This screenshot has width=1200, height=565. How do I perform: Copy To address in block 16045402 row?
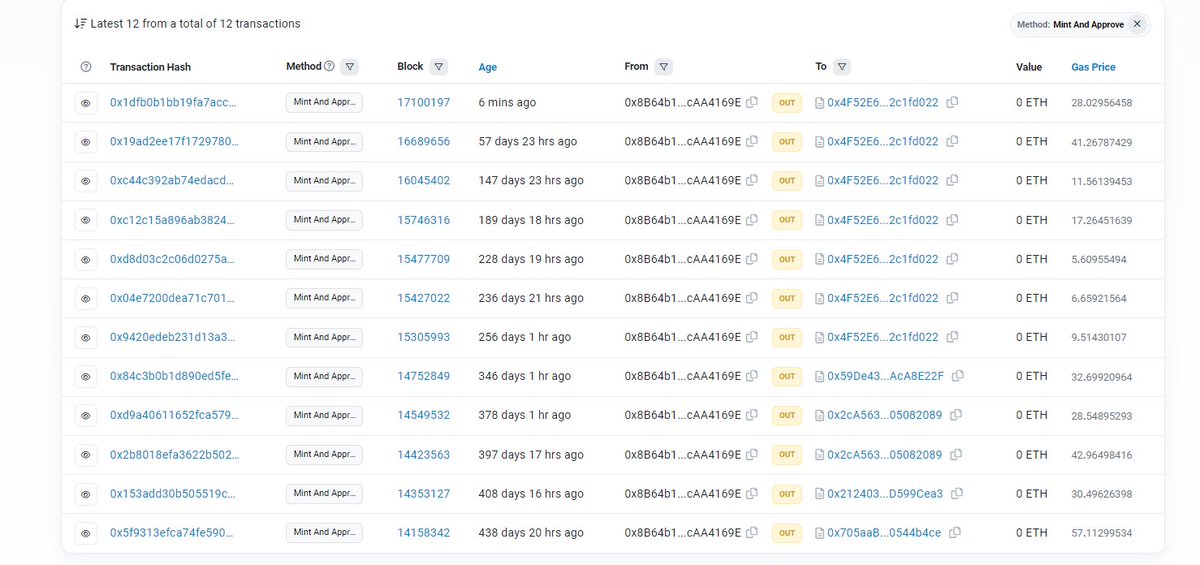(x=953, y=180)
